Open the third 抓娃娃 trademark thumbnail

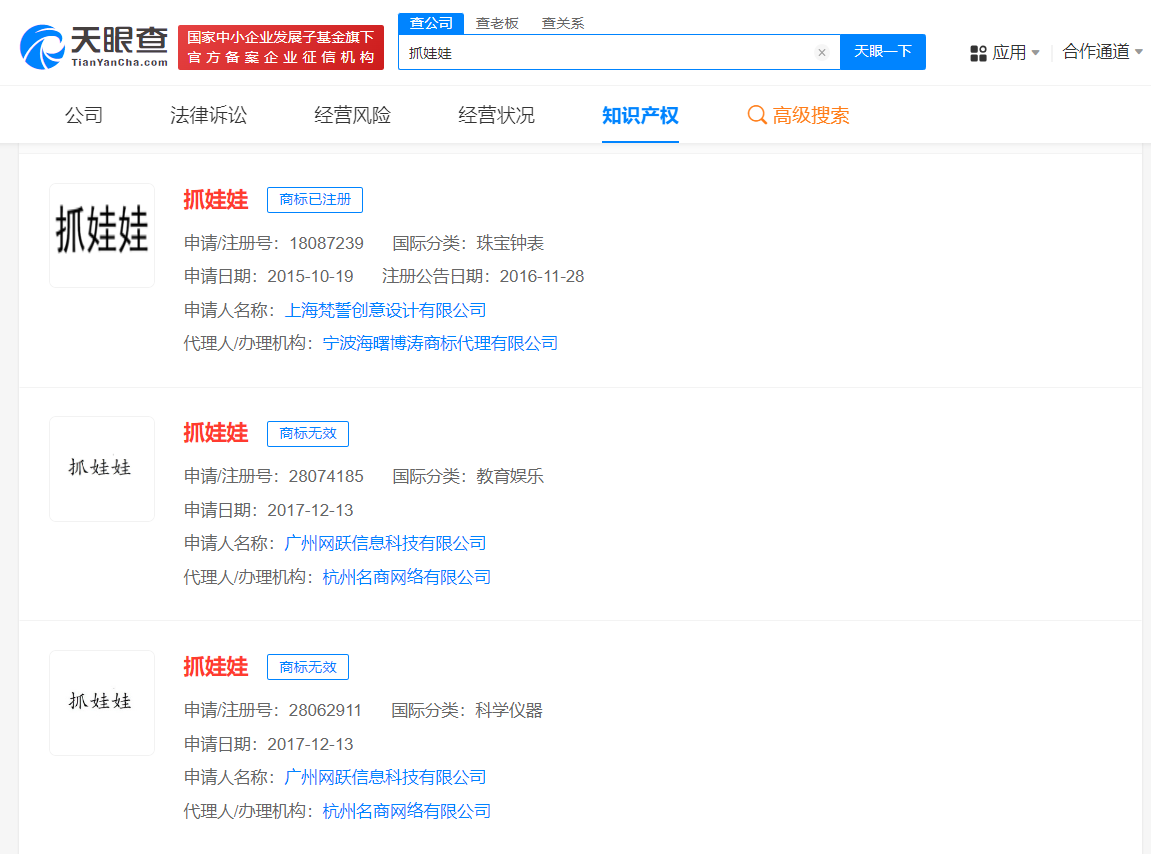click(102, 702)
